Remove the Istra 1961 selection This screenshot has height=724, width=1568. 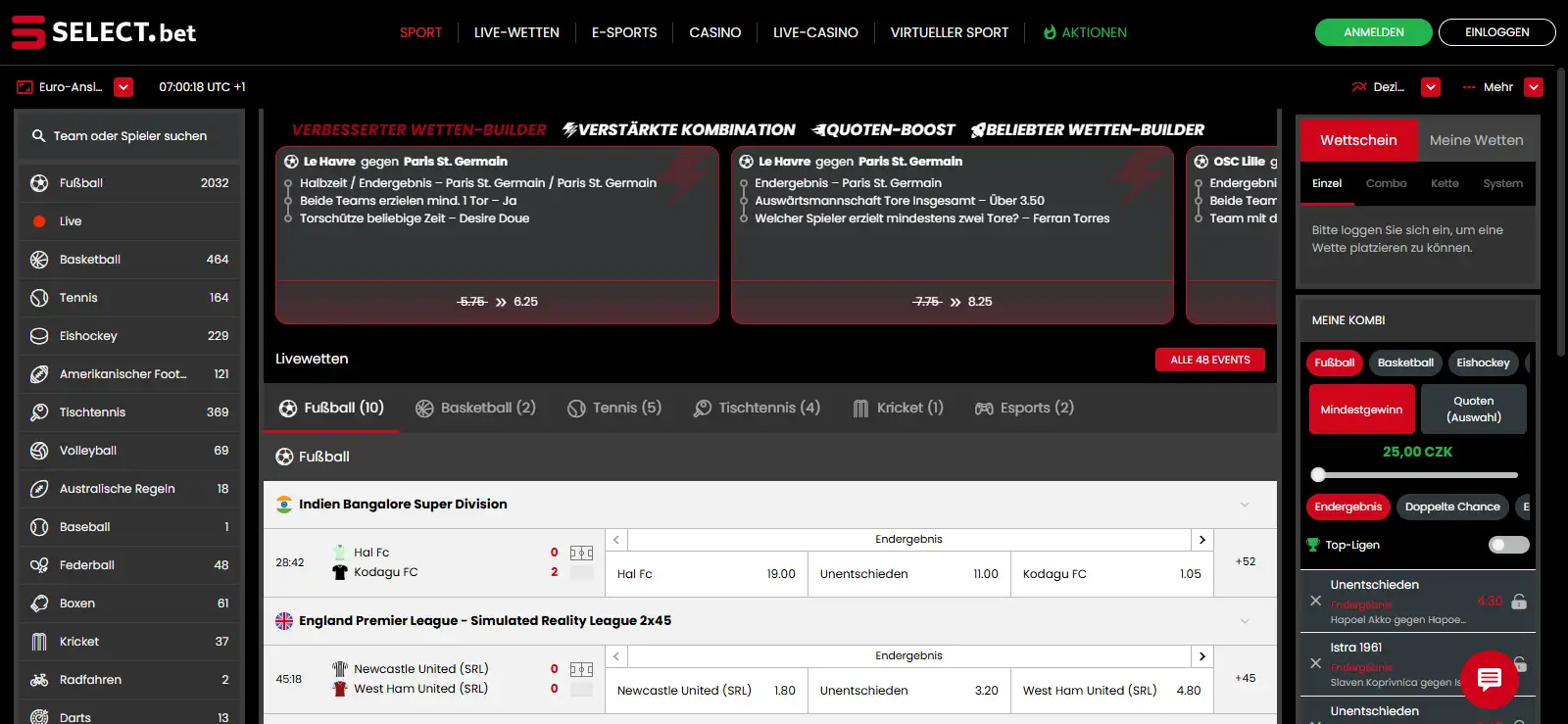pos(1316,663)
